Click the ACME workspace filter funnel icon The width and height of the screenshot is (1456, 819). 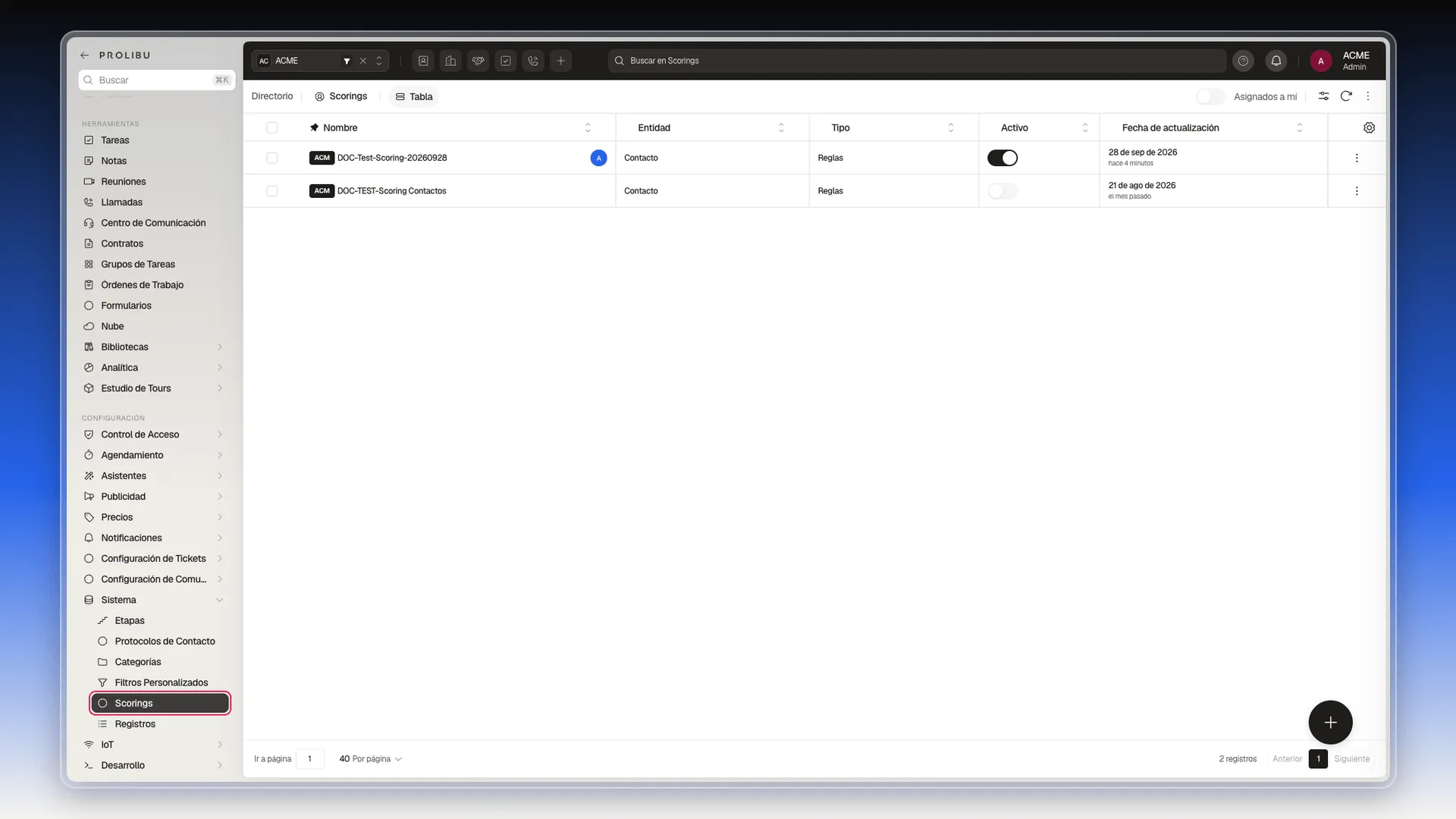347,61
